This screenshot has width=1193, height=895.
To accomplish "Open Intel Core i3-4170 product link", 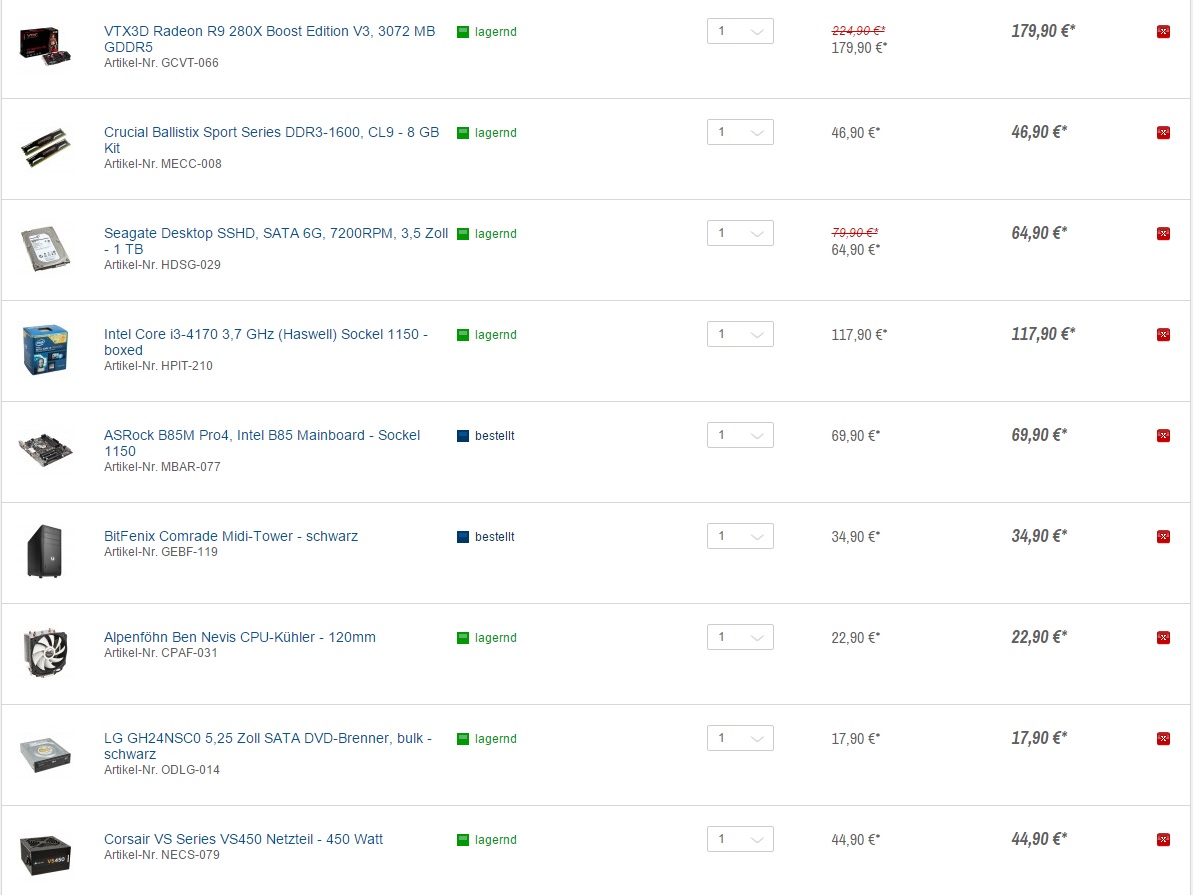I will pos(266,342).
